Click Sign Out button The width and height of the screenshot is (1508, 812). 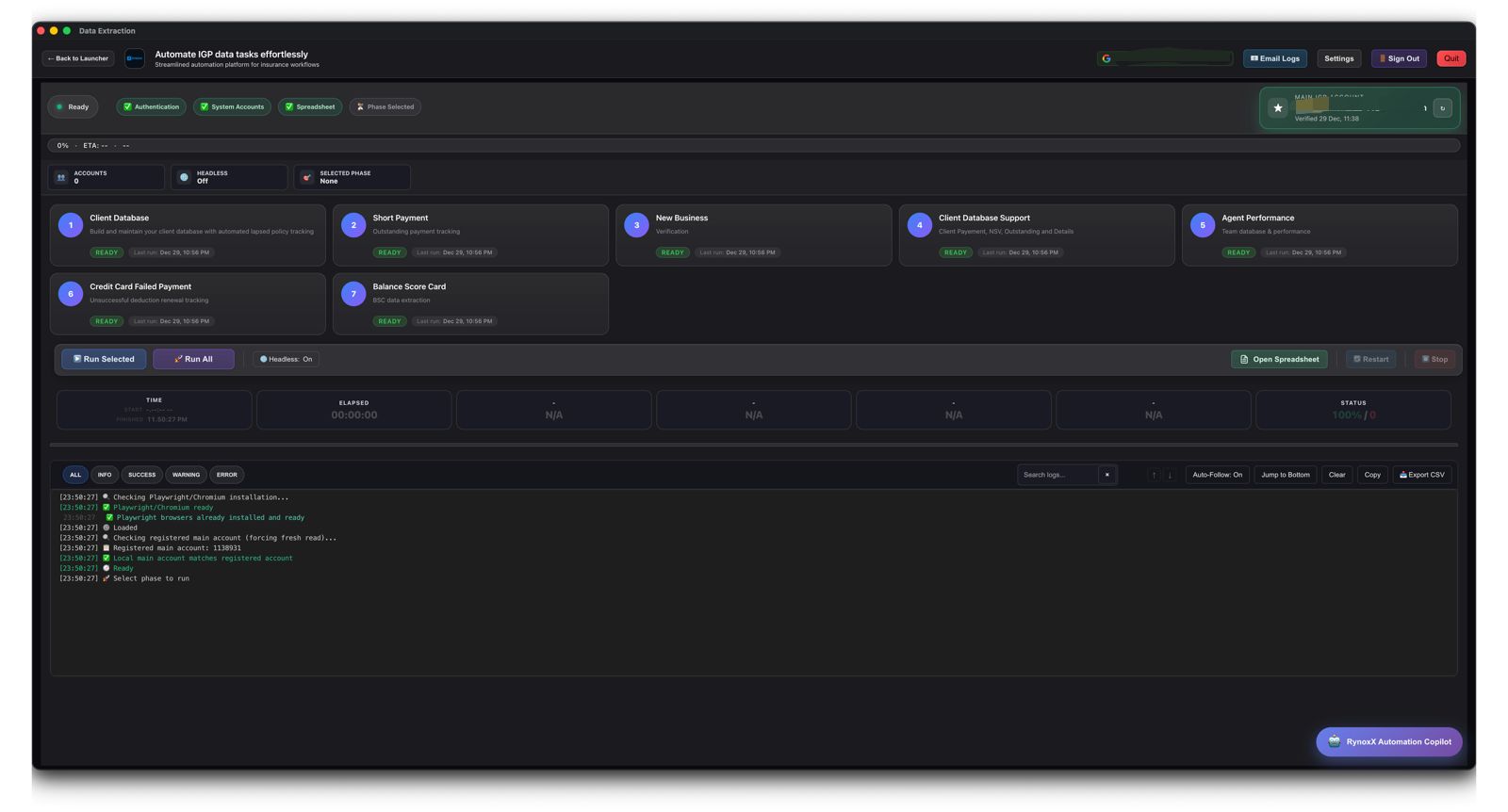tap(1399, 58)
